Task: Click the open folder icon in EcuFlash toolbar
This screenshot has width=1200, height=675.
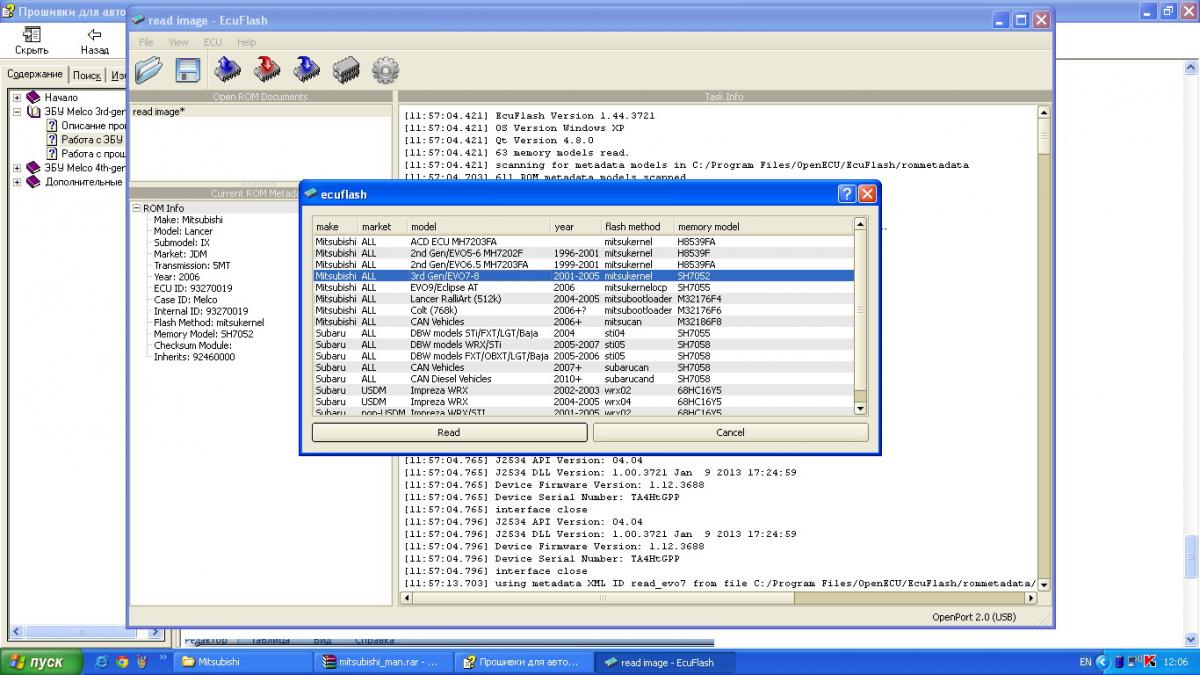Action: pyautogui.click(x=148, y=69)
